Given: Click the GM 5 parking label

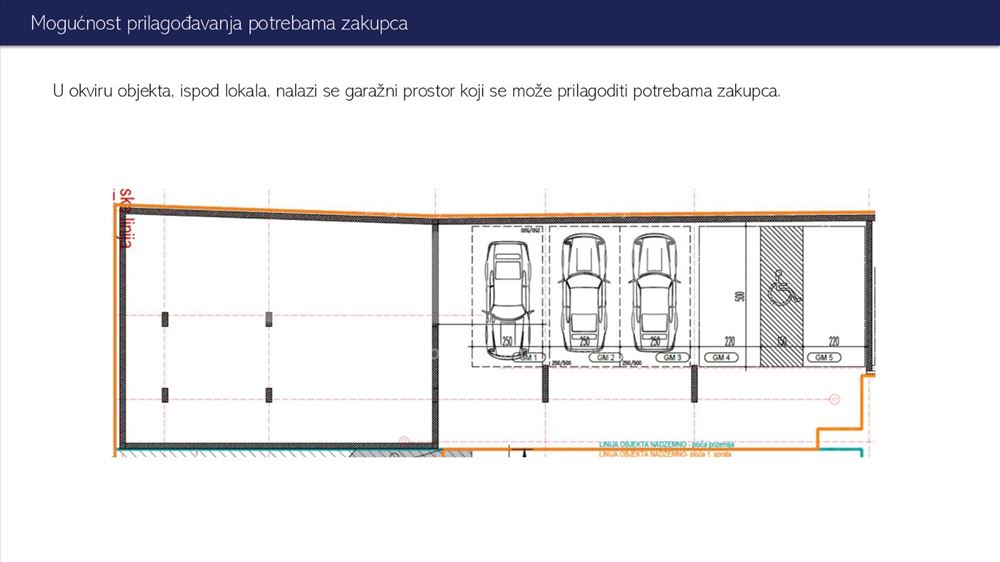Looking at the screenshot, I should coord(824,357).
